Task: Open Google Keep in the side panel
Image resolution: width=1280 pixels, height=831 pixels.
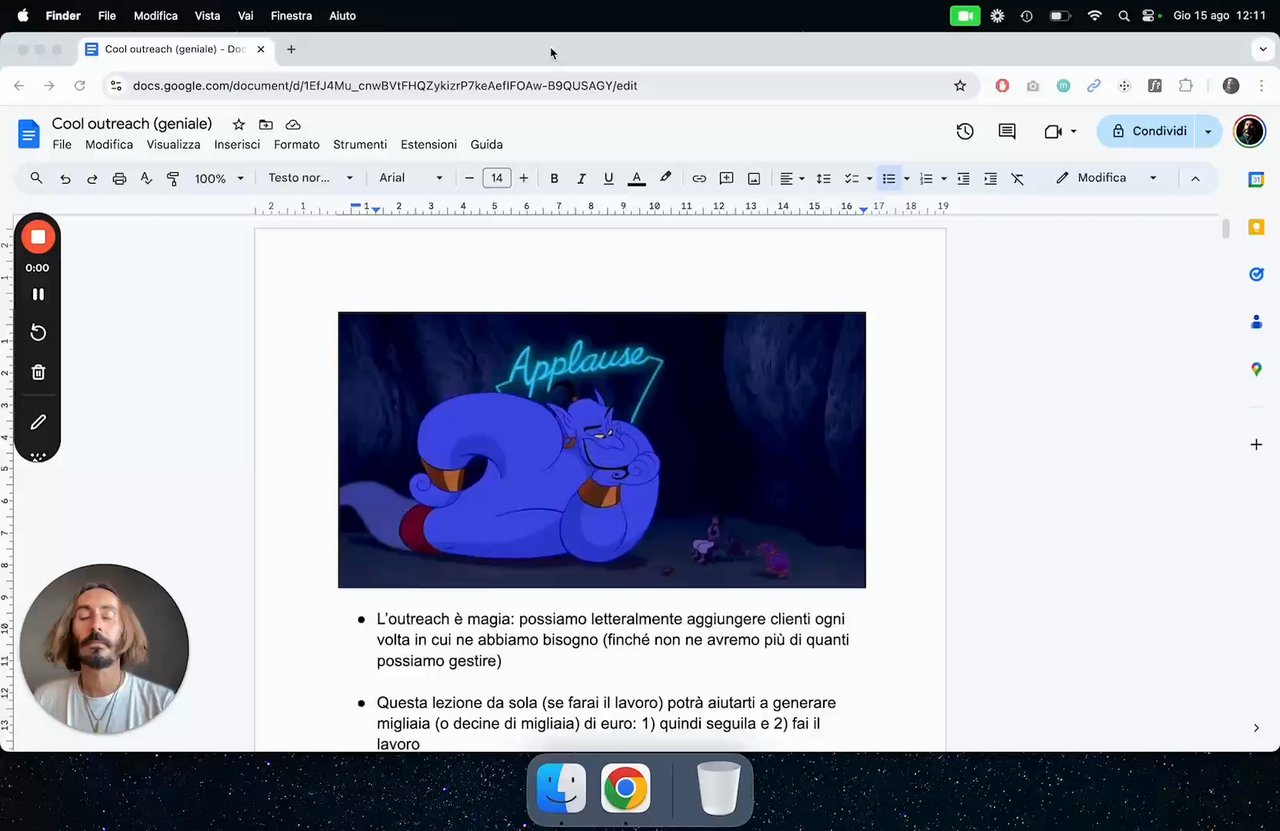Action: click(x=1256, y=227)
